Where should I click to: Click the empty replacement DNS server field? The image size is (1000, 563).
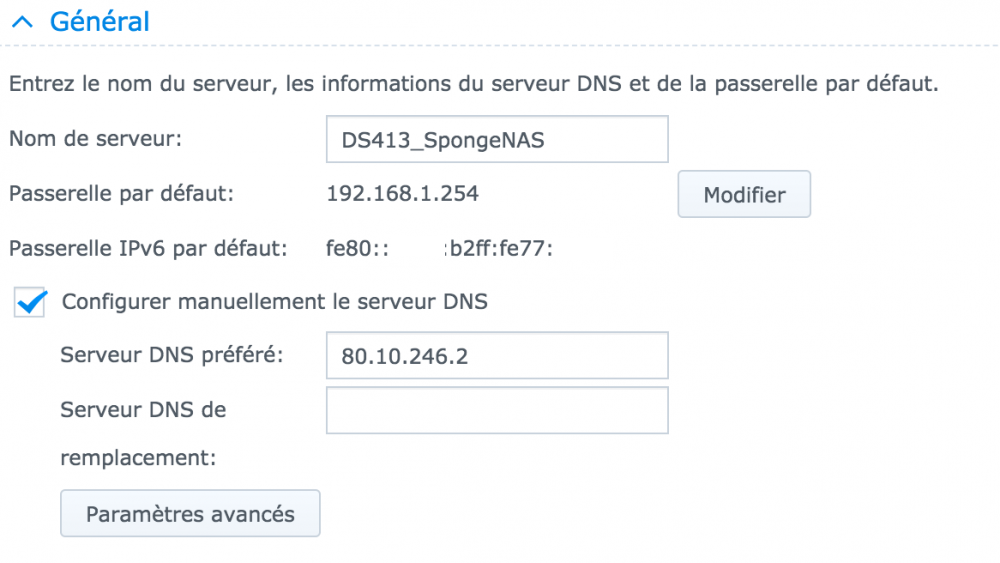[x=496, y=410]
